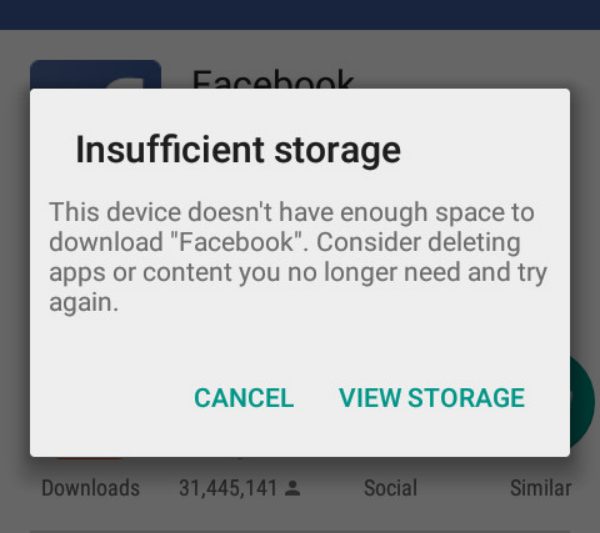Click the "Insufficient storage" dialog heading
This screenshot has height=533, width=600.
(x=238, y=150)
